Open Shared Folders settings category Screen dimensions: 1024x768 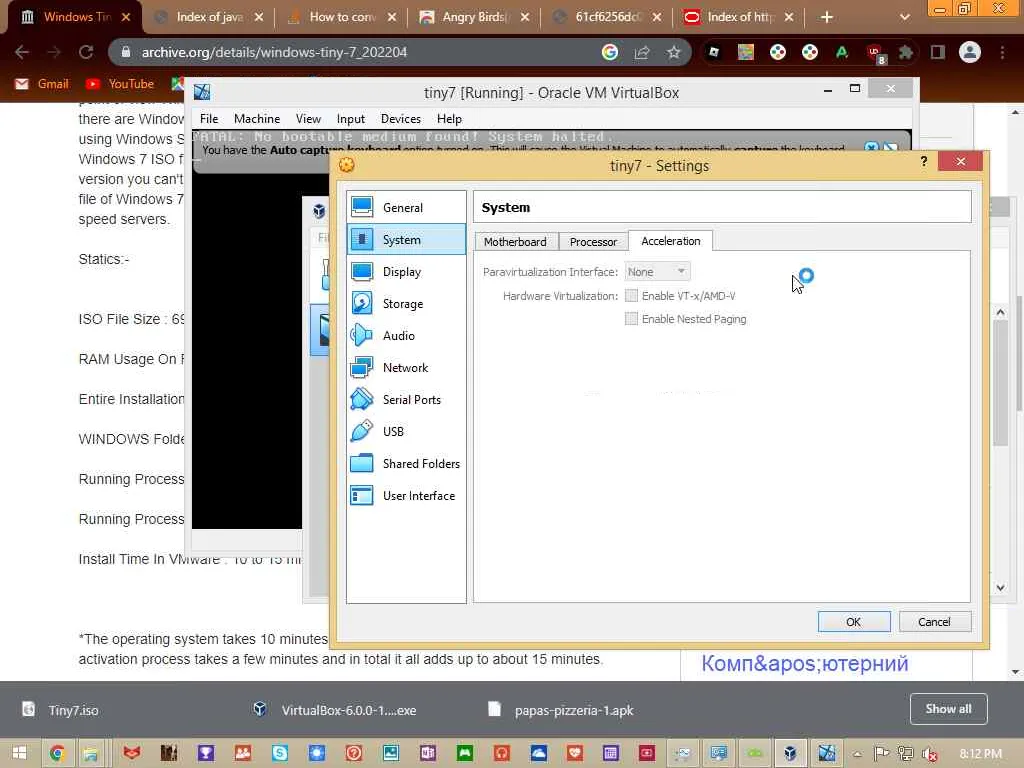click(406, 464)
